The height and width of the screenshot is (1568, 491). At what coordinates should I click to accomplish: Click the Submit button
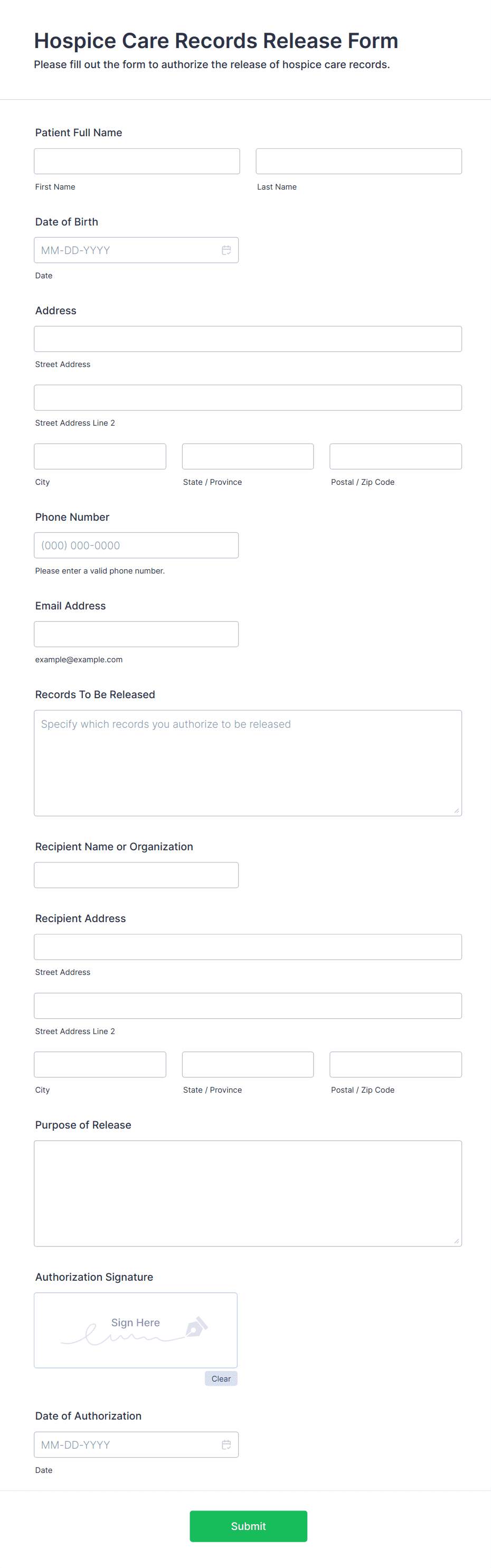click(247, 1526)
